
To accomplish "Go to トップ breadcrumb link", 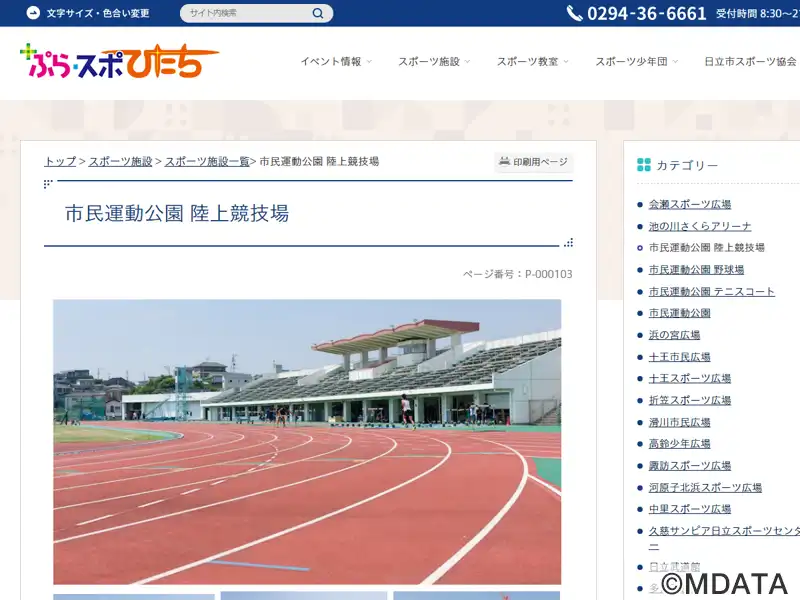I will (60, 162).
